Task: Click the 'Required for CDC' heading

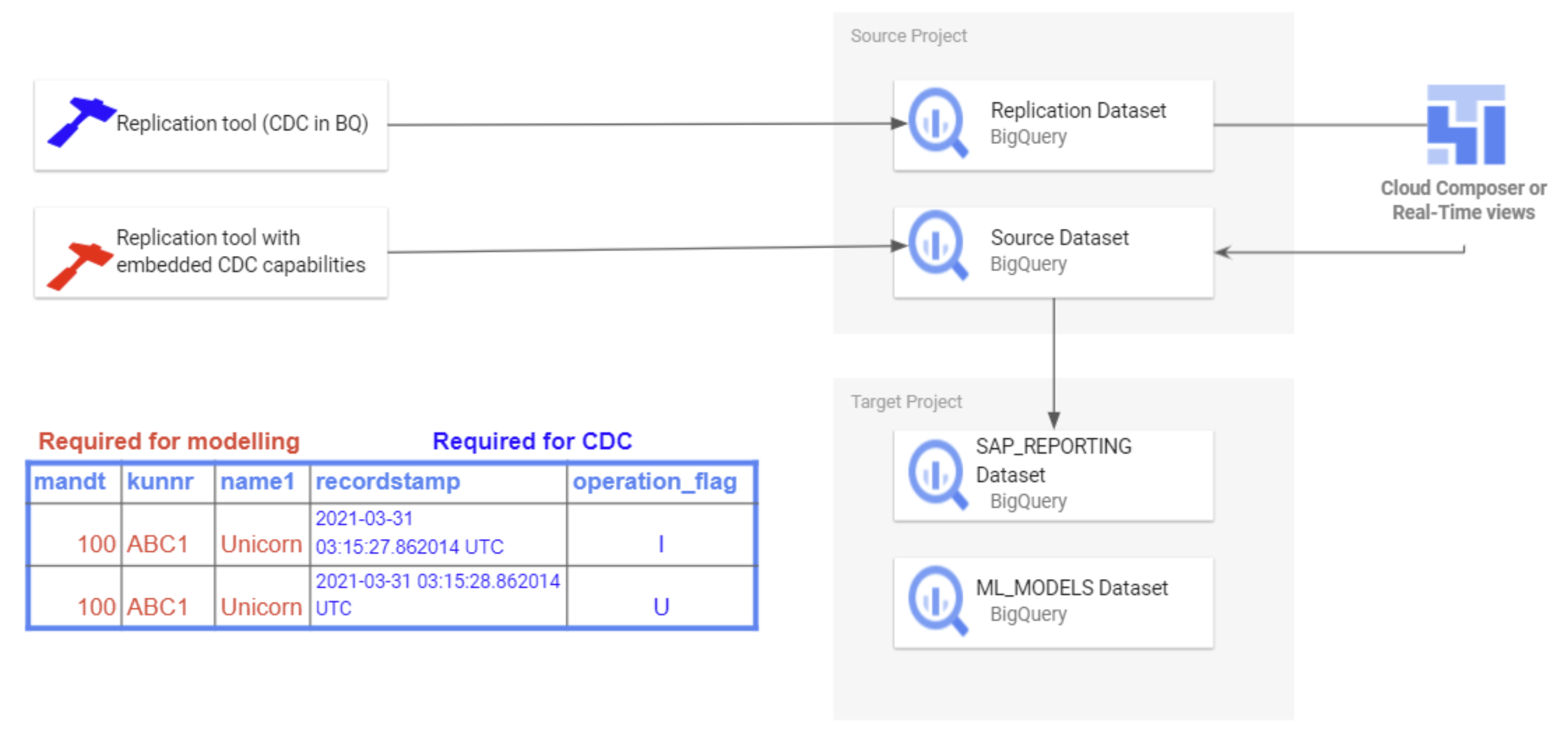Action: coord(532,441)
